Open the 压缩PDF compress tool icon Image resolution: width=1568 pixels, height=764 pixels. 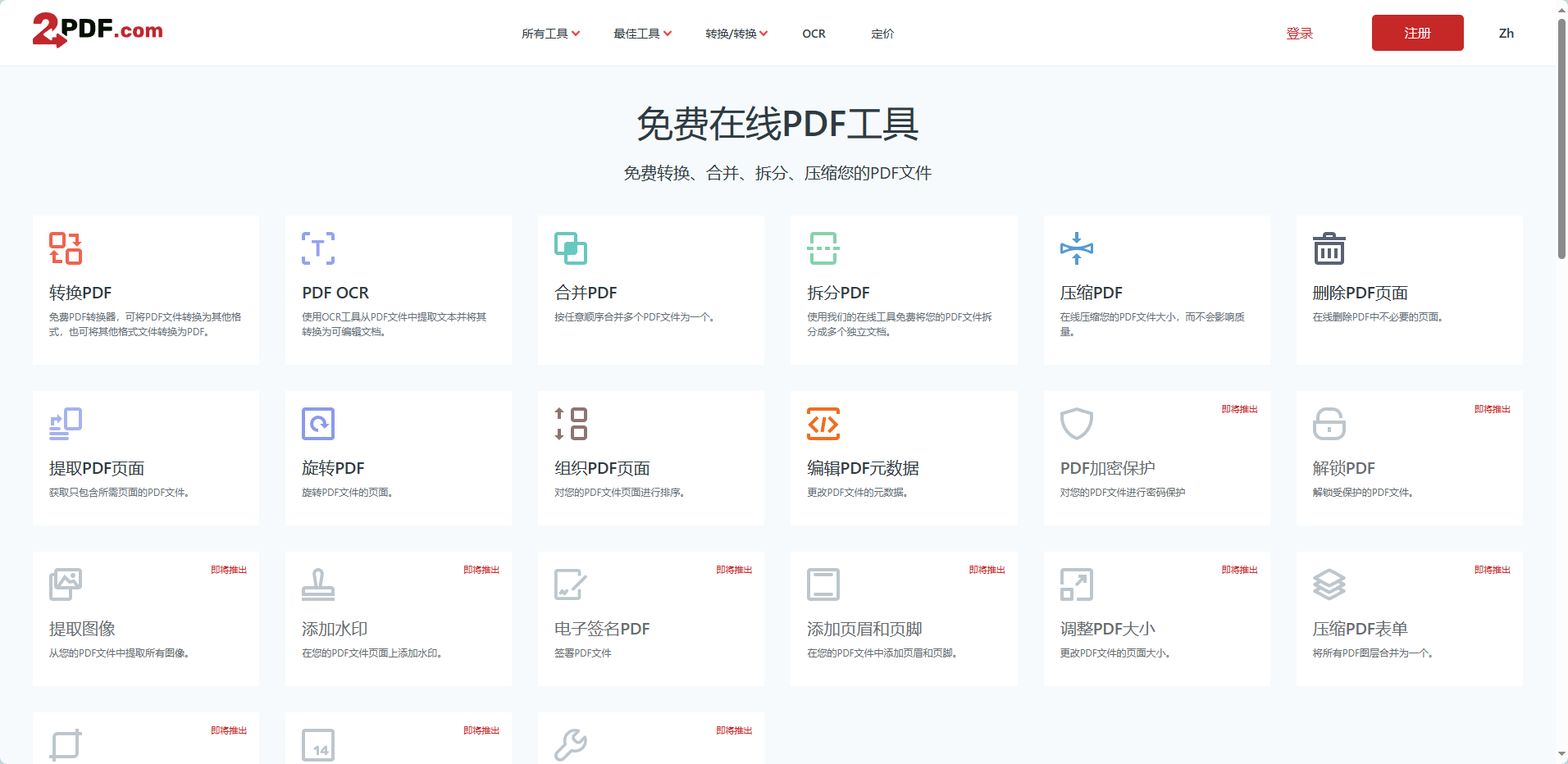1076,248
